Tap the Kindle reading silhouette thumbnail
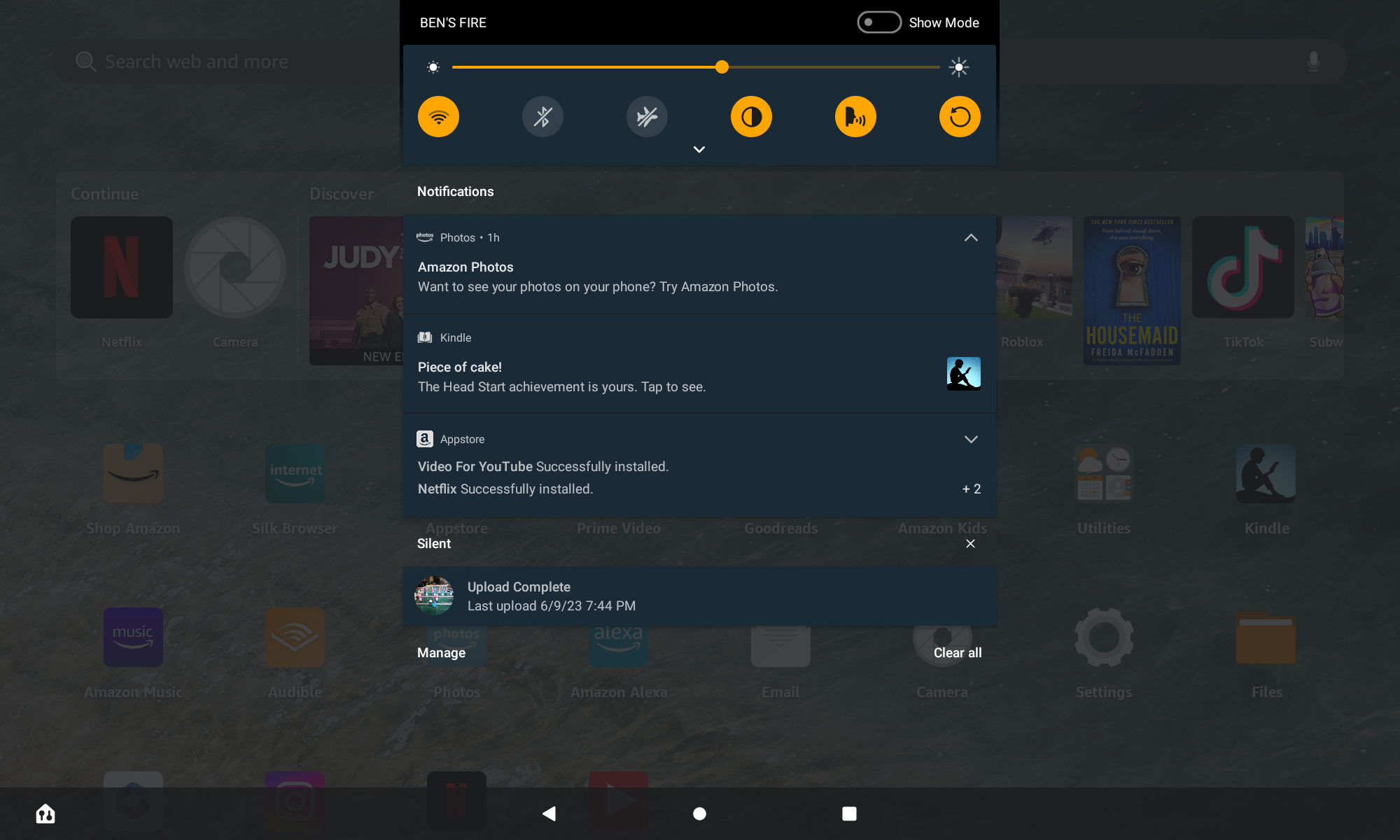Viewport: 1400px width, 840px height. 963,374
